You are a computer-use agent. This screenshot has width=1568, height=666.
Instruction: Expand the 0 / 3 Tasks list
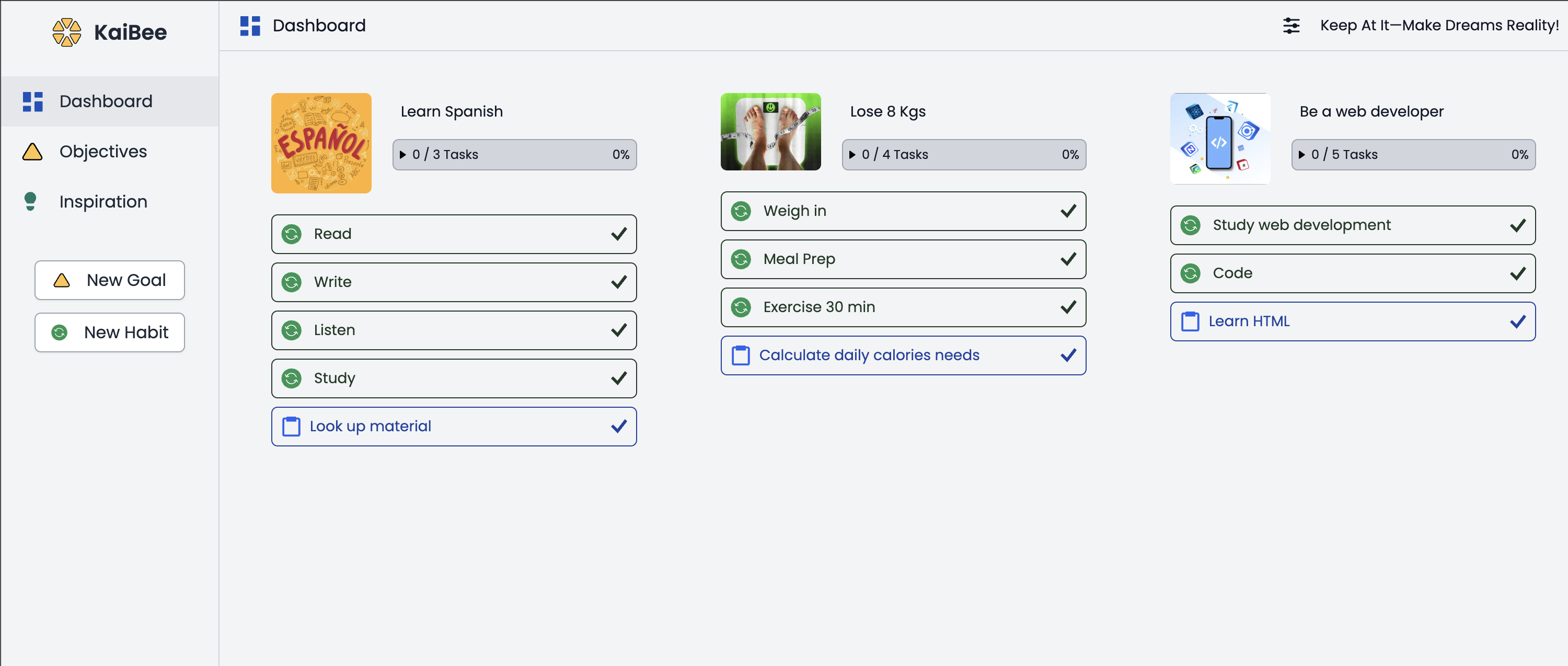(403, 155)
